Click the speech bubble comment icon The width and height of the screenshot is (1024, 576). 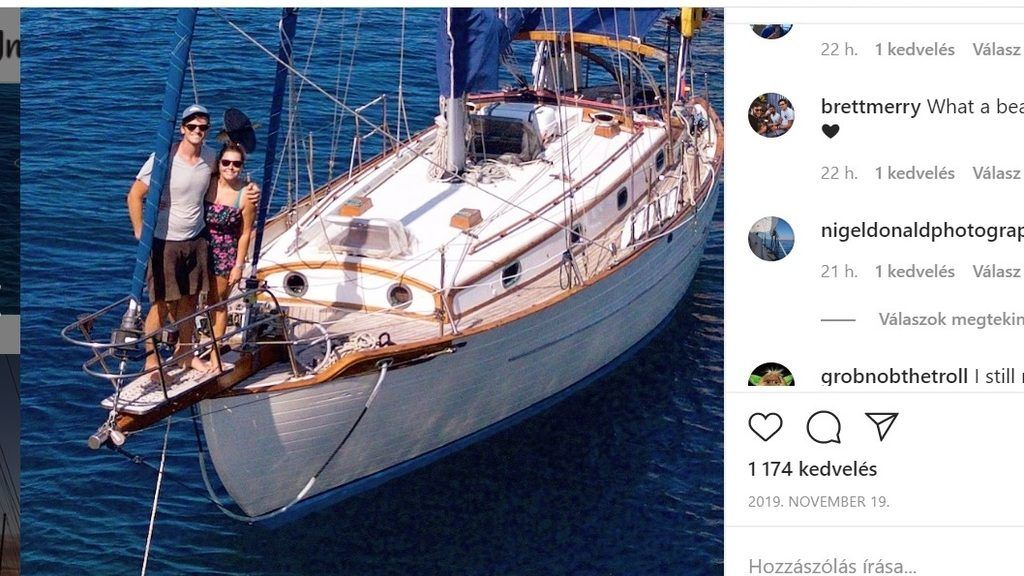[823, 427]
